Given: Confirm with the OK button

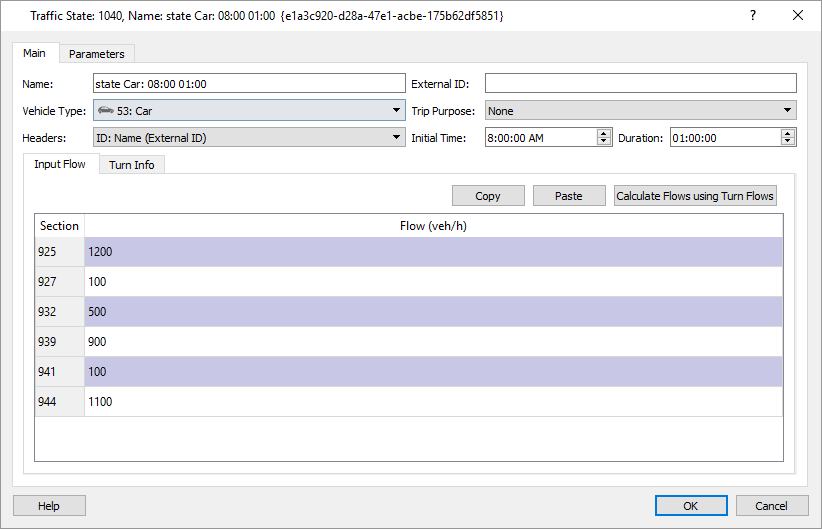Looking at the screenshot, I should 691,506.
